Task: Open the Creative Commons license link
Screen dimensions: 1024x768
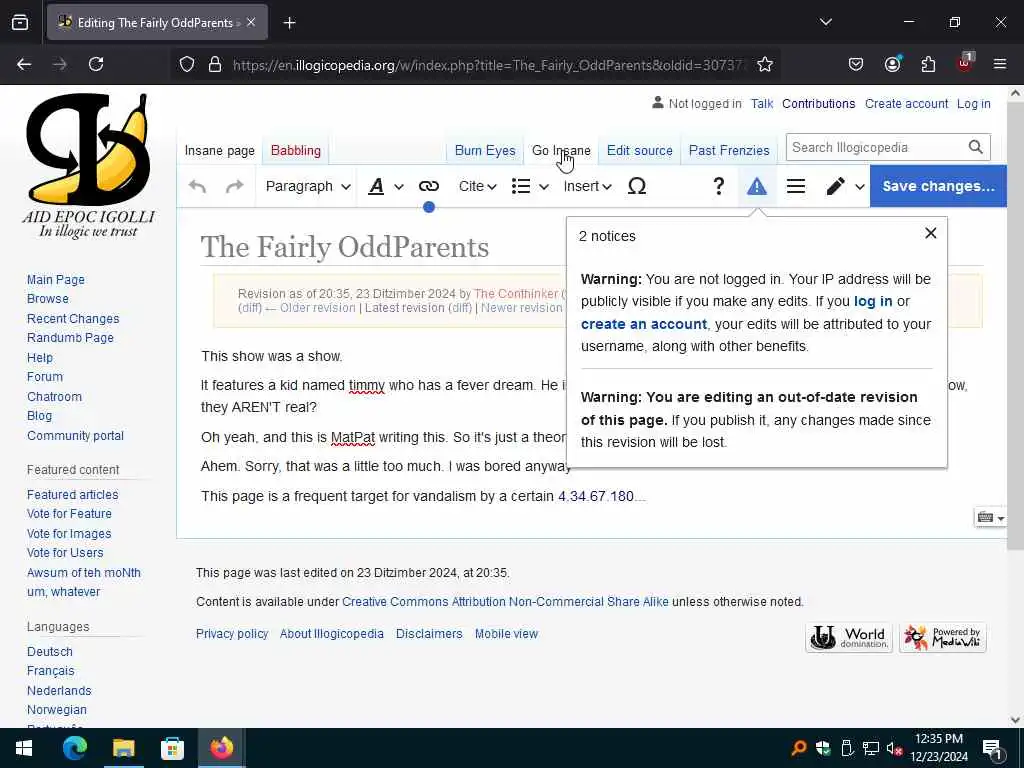Action: coord(505,601)
